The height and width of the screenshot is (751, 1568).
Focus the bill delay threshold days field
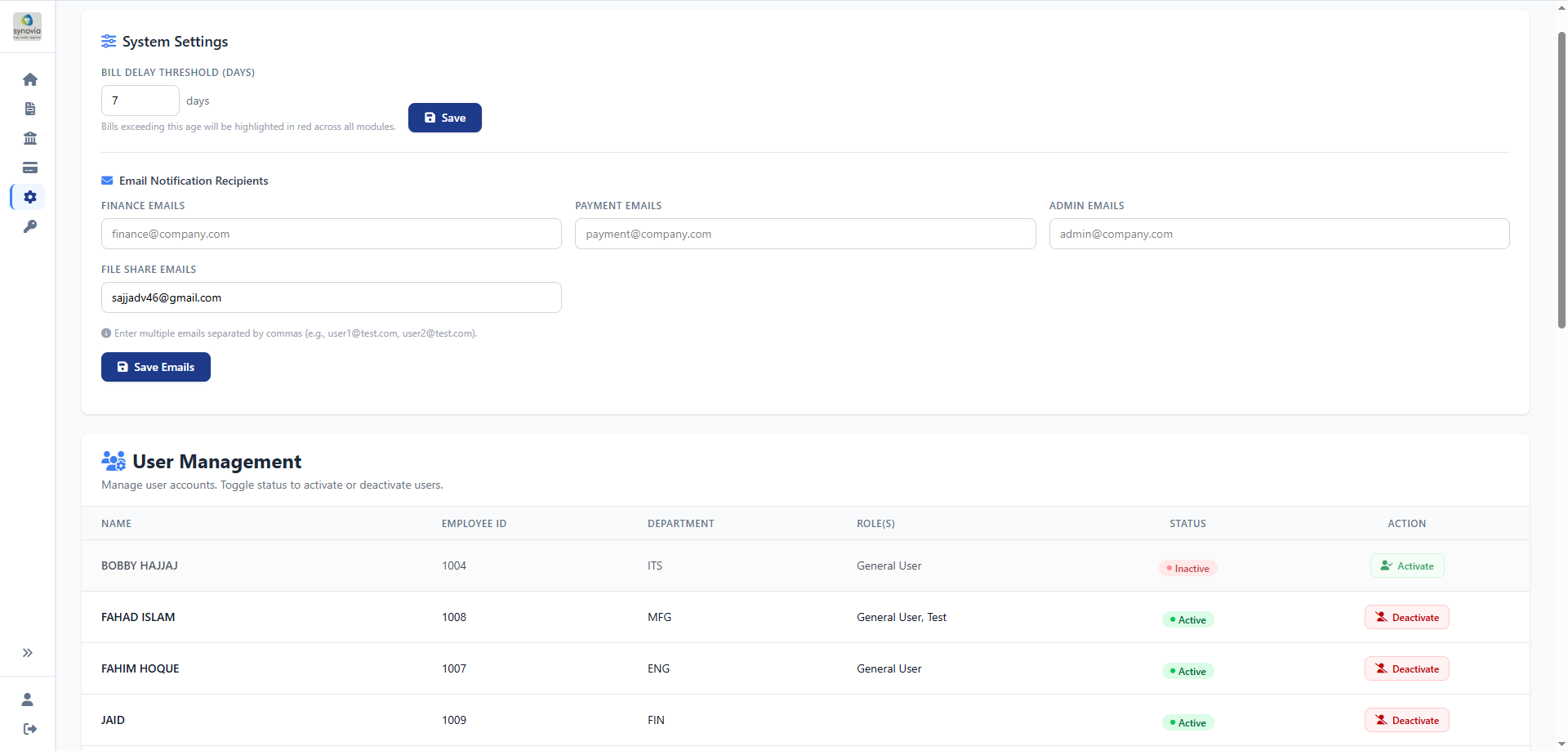coord(140,101)
